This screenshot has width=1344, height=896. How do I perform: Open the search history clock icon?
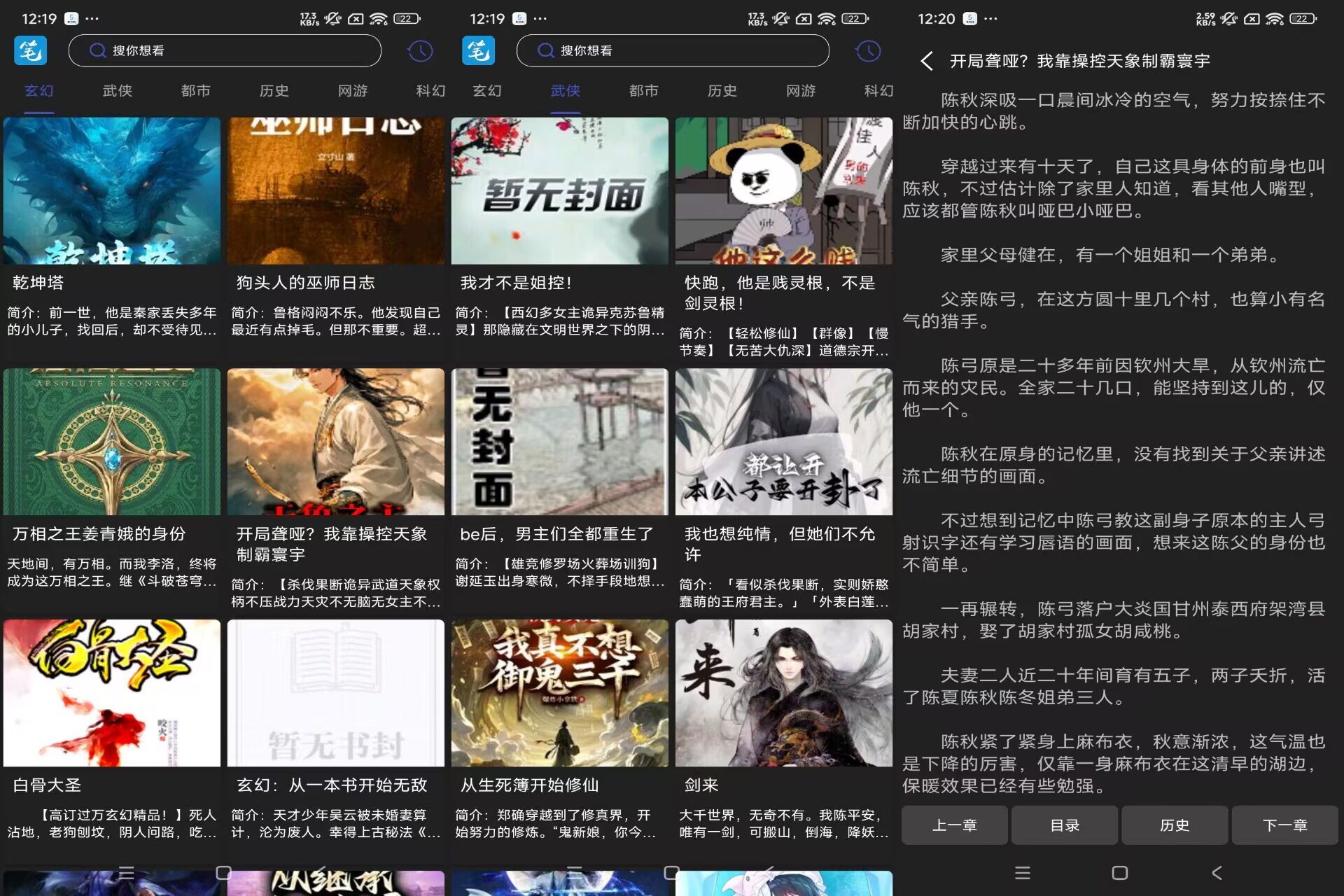click(420, 50)
